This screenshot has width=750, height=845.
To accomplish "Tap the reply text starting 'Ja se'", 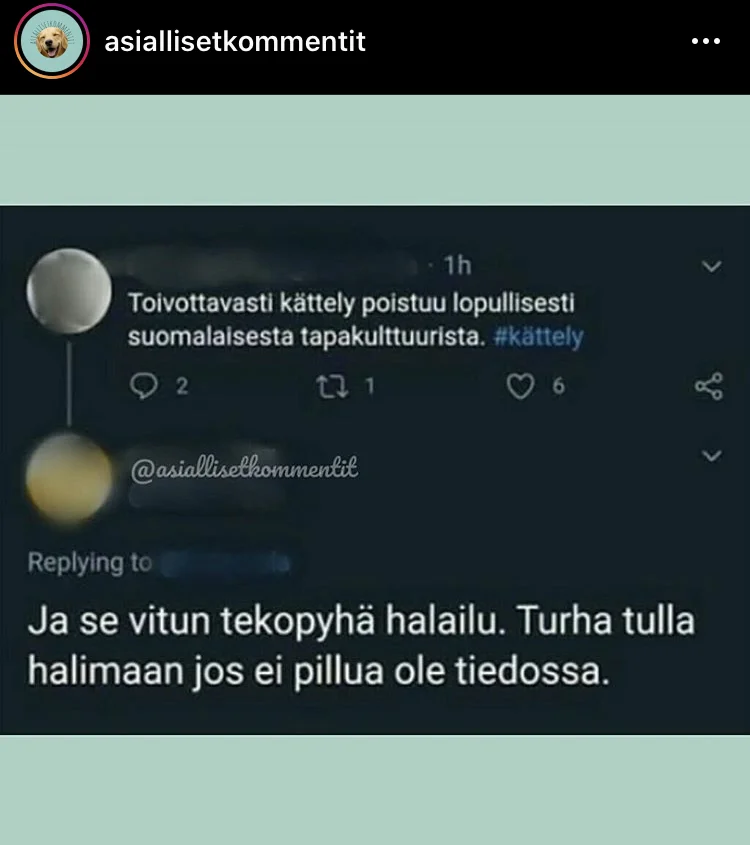I will click(x=361, y=646).
